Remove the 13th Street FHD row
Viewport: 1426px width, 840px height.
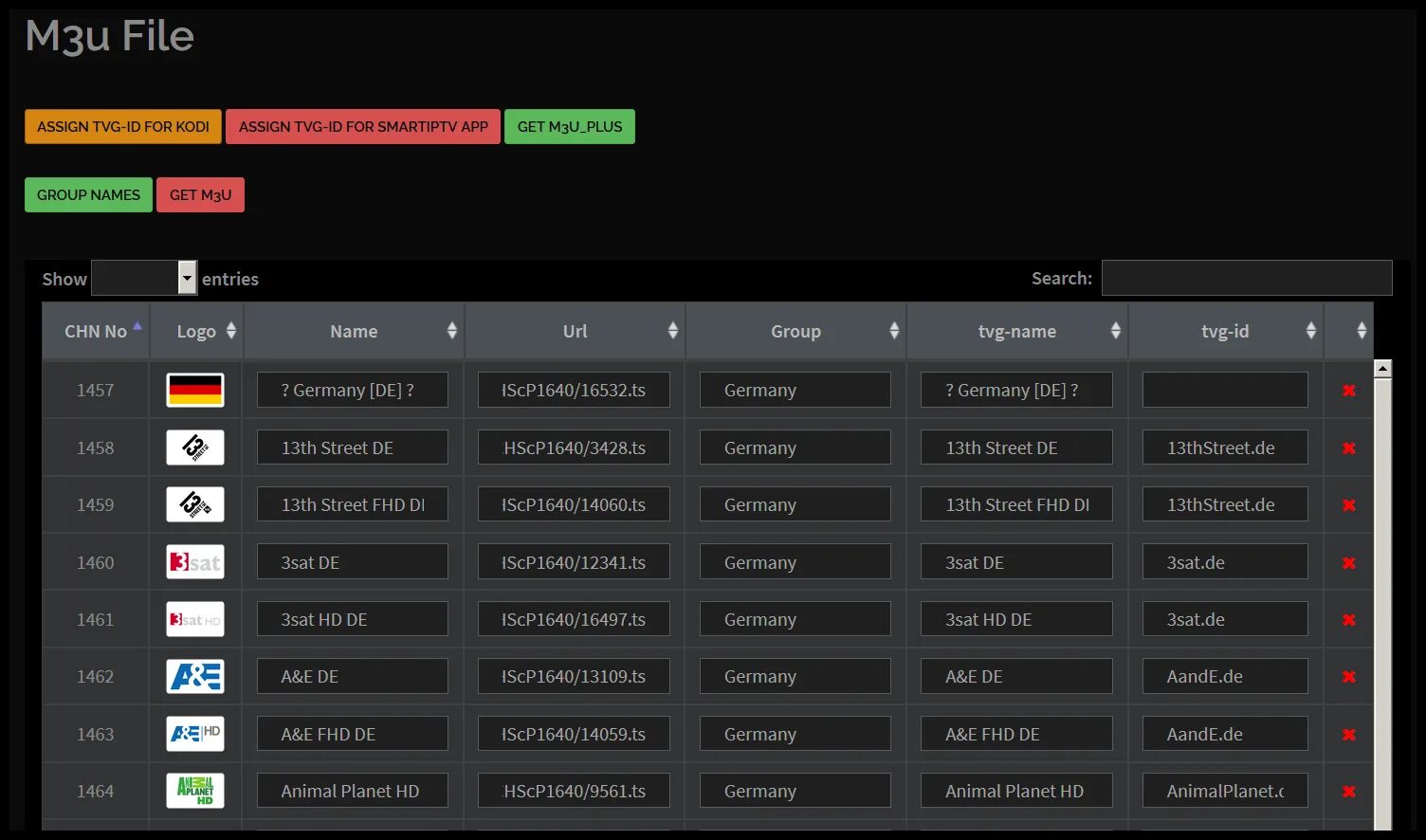tap(1348, 505)
